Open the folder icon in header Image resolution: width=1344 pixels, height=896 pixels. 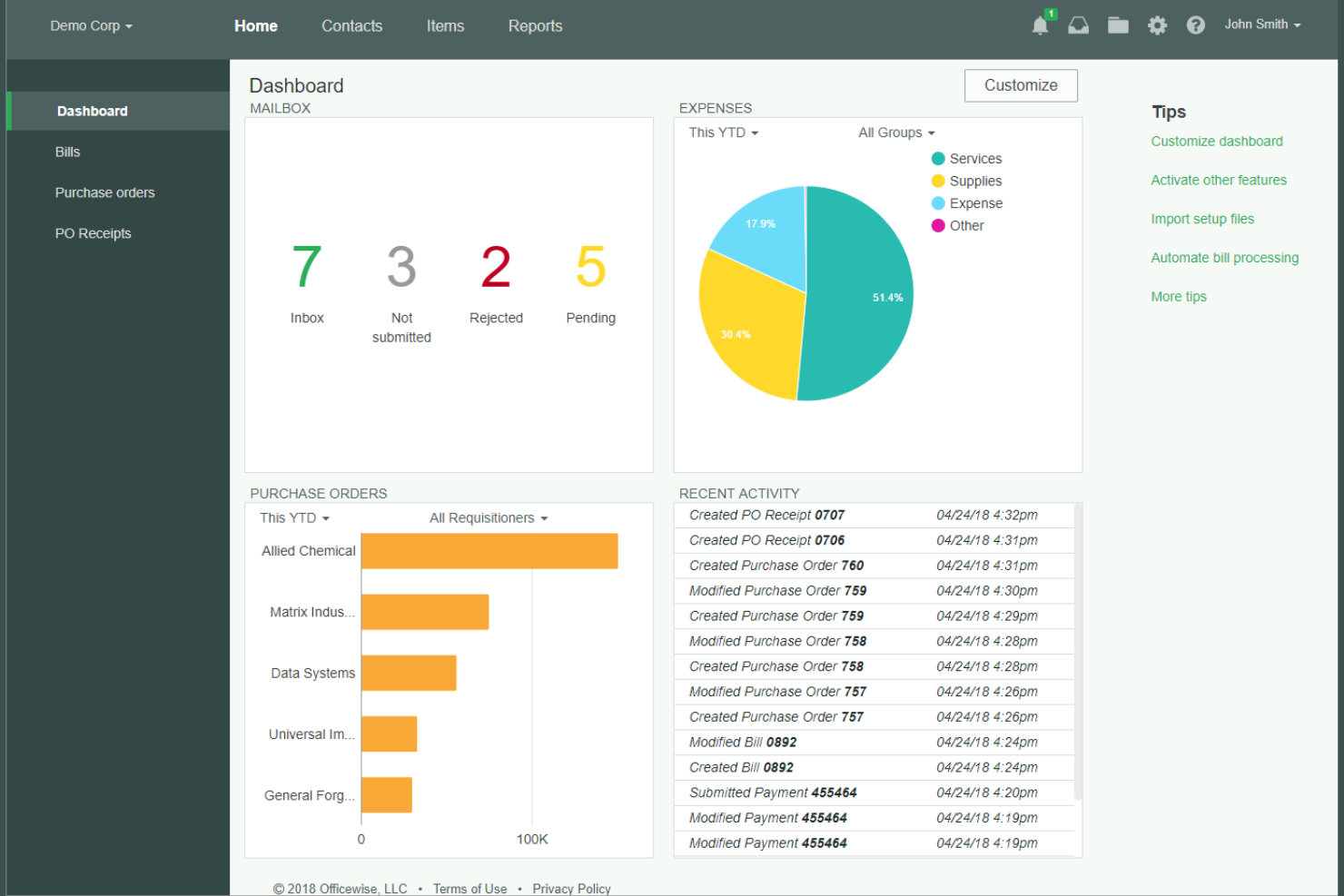pyautogui.click(x=1118, y=25)
